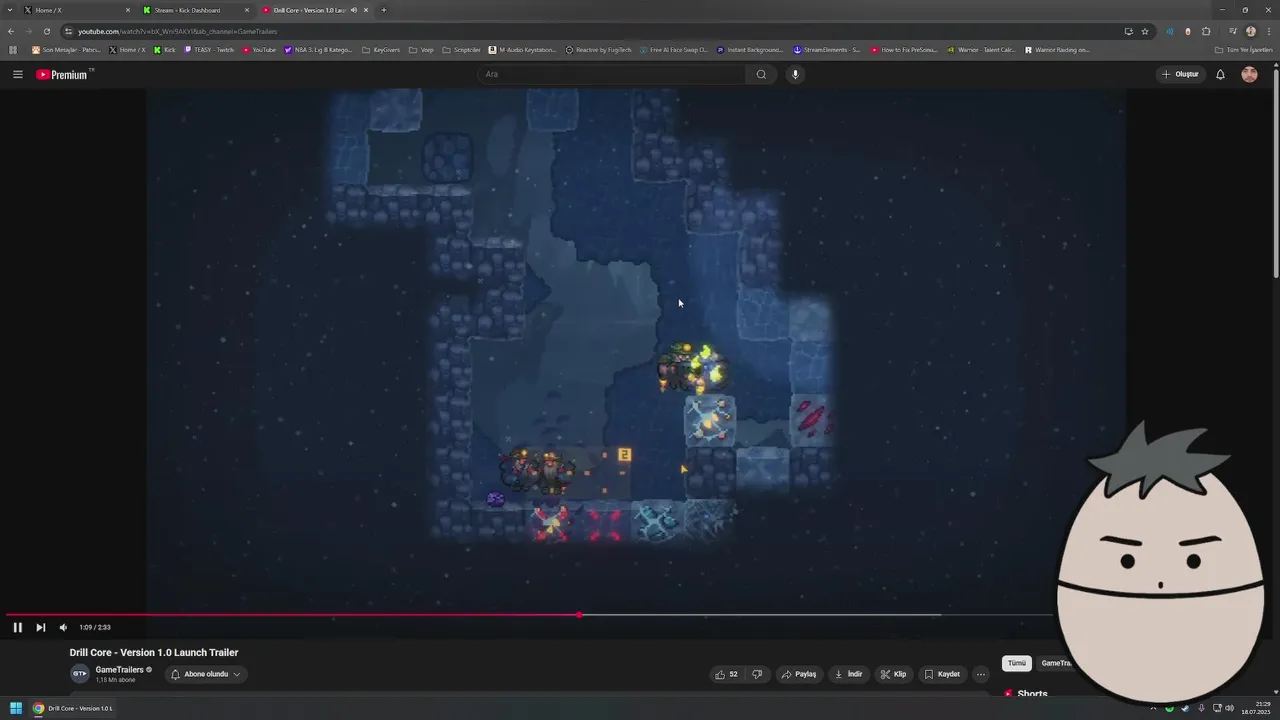Create a clip with Klip
Screen dimensions: 1280x720
(x=893, y=674)
